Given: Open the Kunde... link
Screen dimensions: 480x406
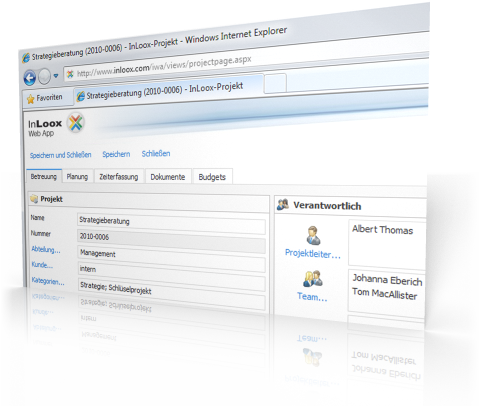Looking at the screenshot, I should pos(42,265).
